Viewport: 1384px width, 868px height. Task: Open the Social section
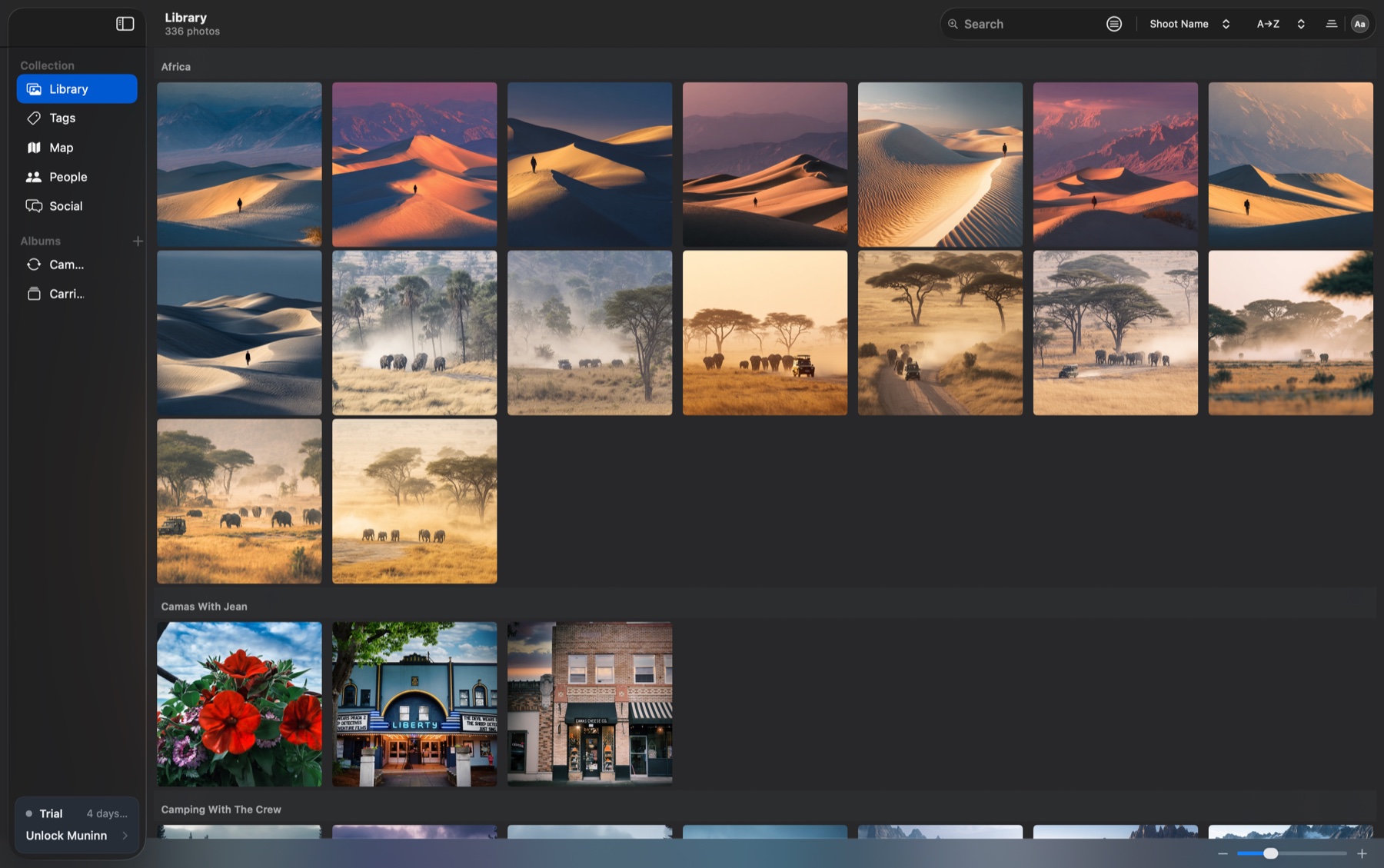pos(77,206)
